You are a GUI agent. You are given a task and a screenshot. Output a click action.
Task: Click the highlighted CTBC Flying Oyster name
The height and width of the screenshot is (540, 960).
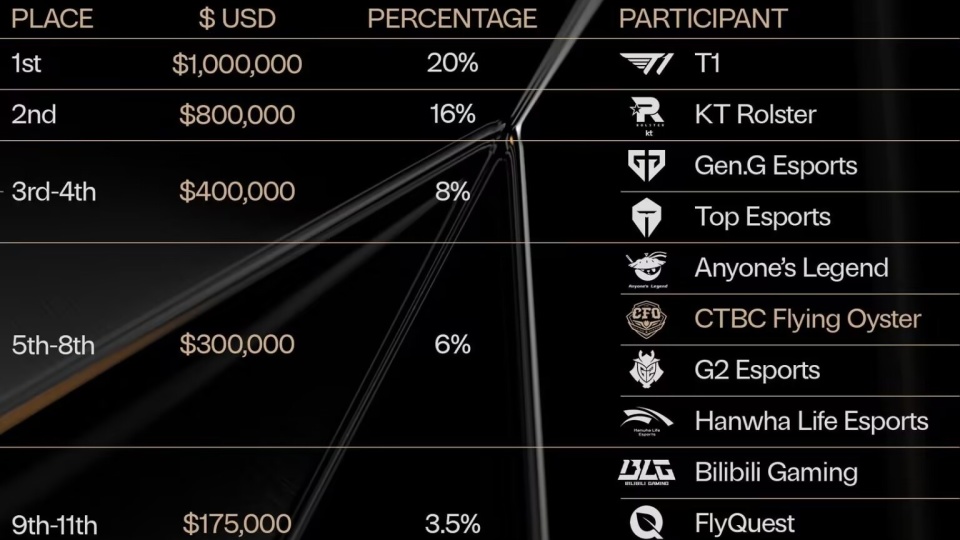pyautogui.click(x=807, y=320)
